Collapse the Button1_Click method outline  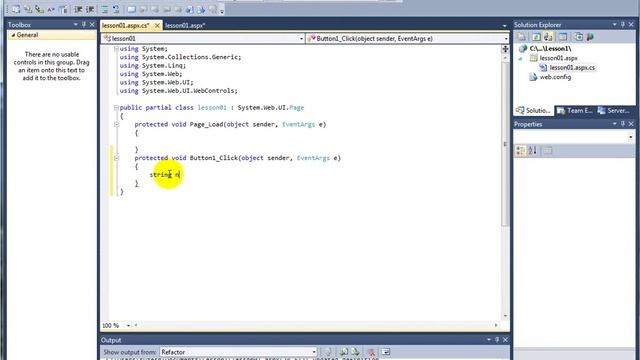point(116,158)
